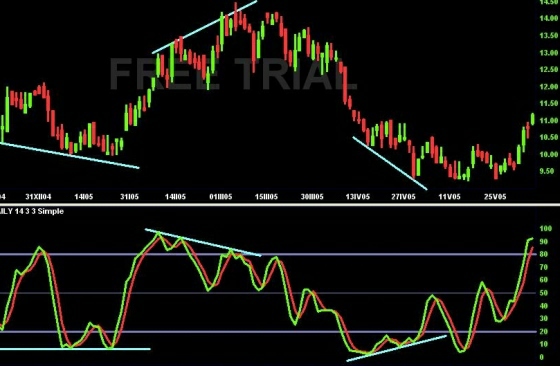Click the stochastic 80 level label
Image resolution: width=560 pixels, height=366 pixels.
pyautogui.click(x=544, y=255)
